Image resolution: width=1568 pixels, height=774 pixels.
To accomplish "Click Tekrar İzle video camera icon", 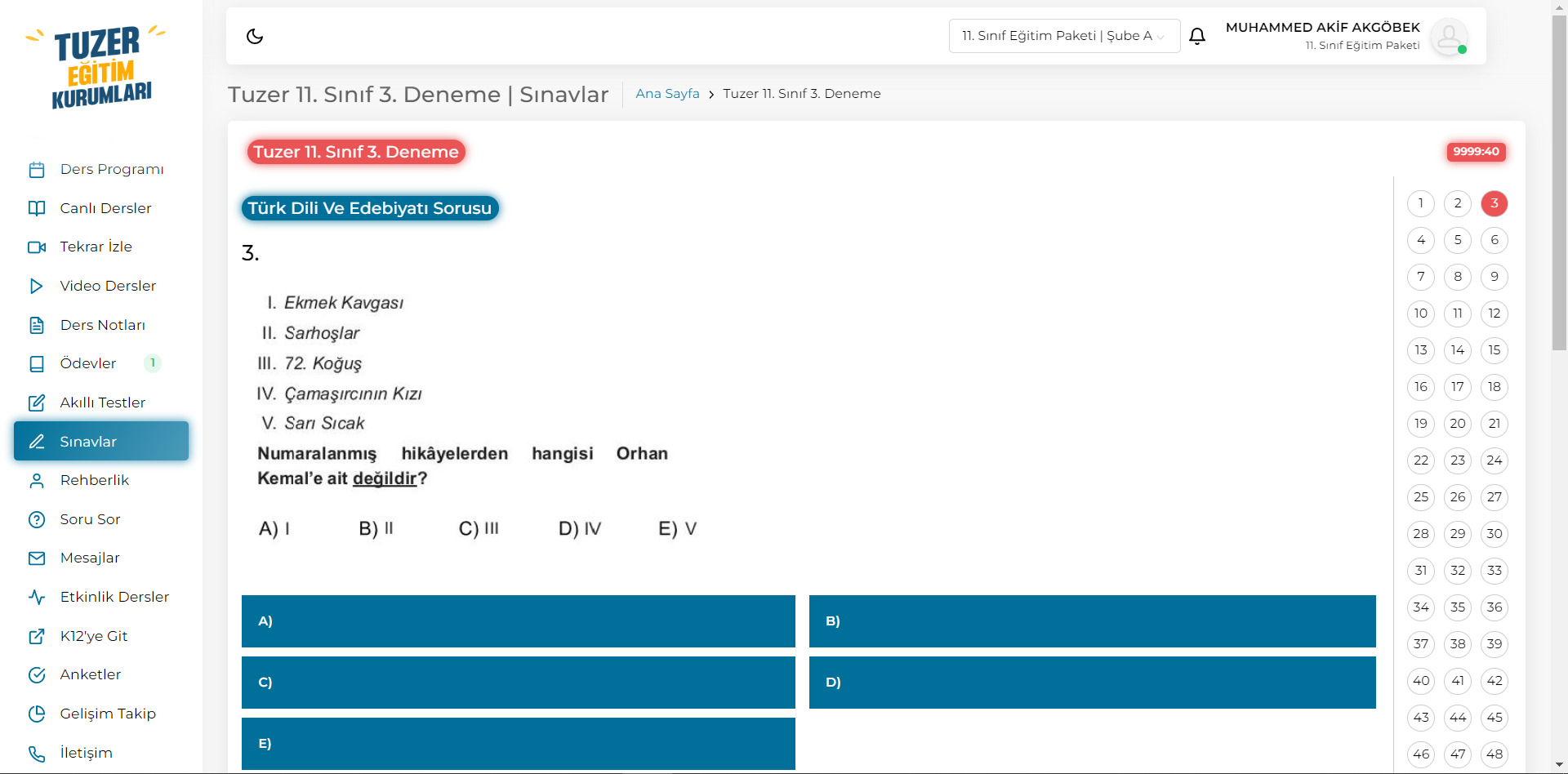I will tap(37, 247).
